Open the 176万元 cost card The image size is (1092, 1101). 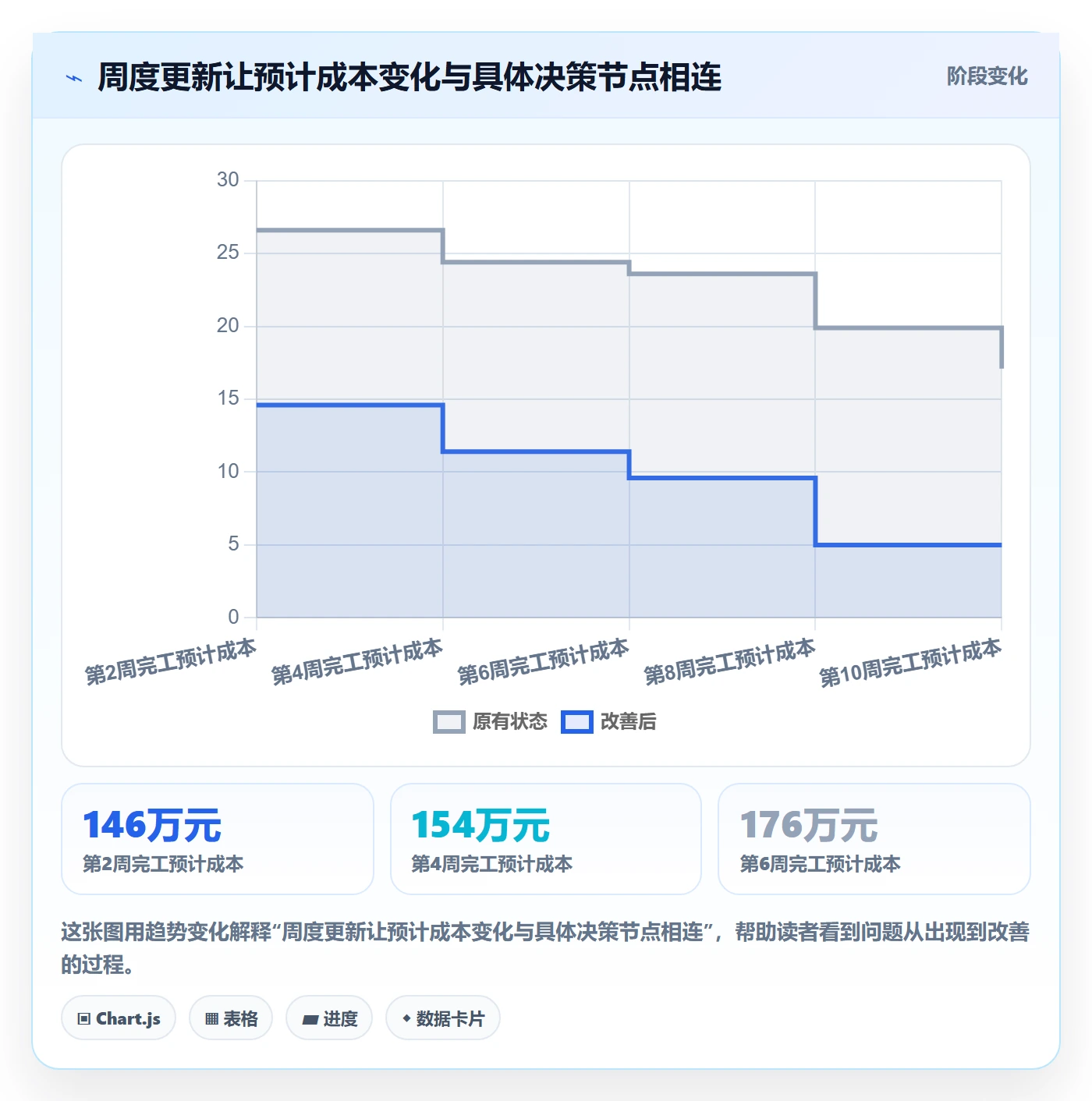click(x=874, y=839)
